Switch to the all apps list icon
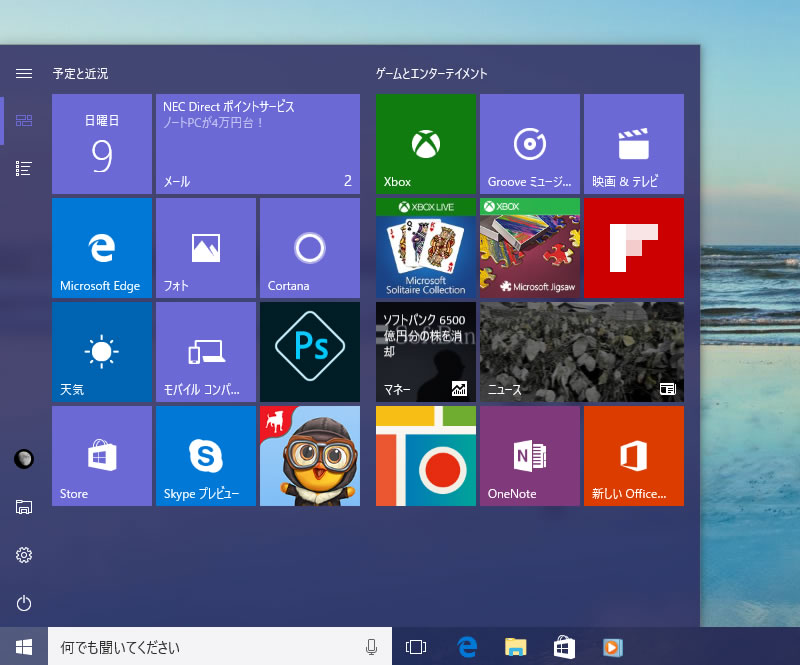The image size is (800, 665). pyautogui.click(x=23, y=168)
